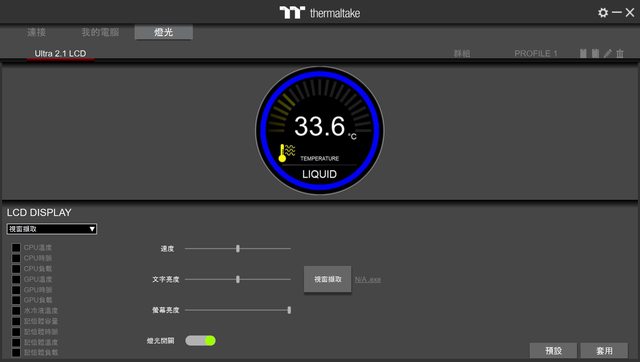Viewport: 640px width, 362px height.
Task: Open the 視窗擷取 dropdown under LCD DISPLAY
Action: [x=52, y=229]
